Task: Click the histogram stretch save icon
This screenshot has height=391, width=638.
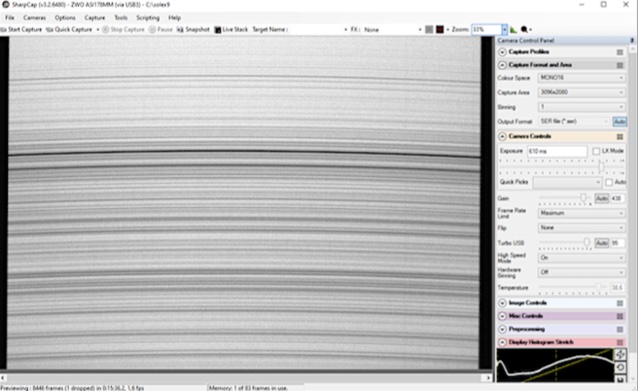Action: [620, 379]
